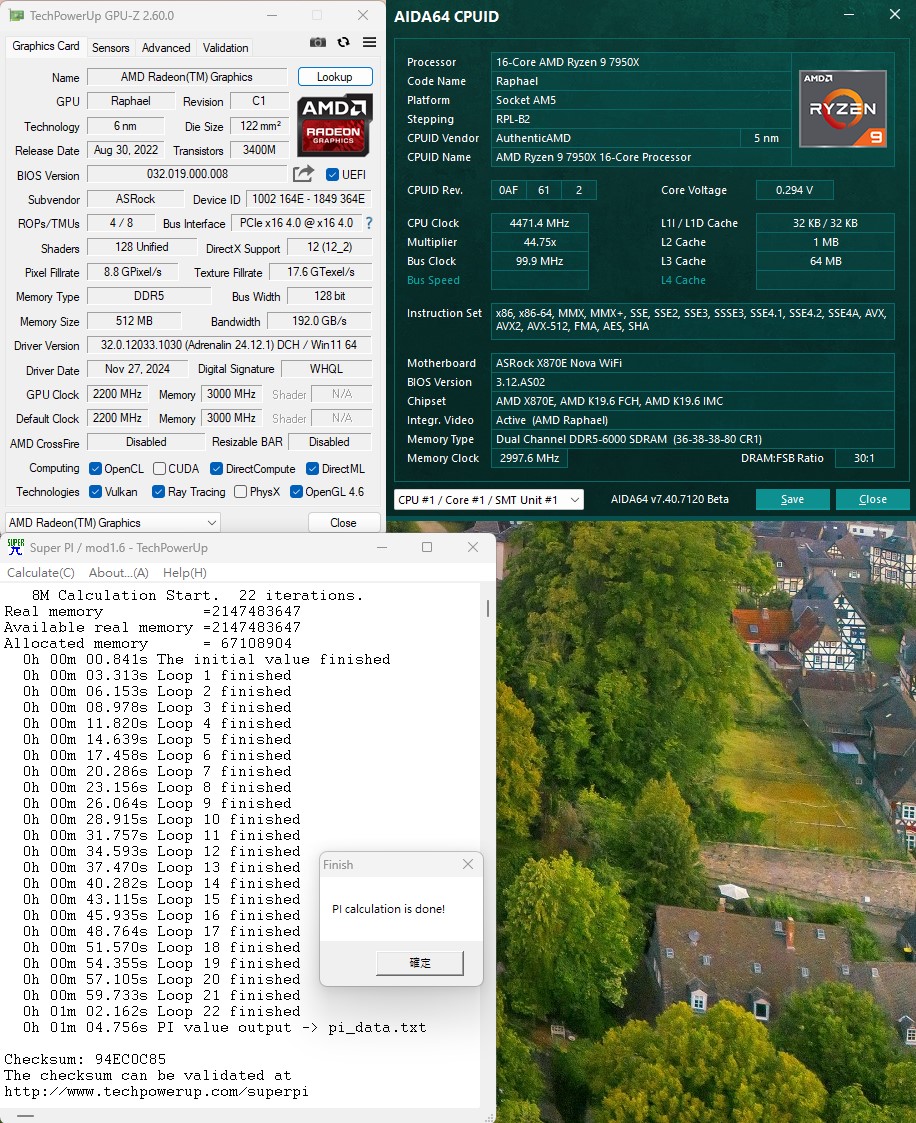Open the Calculate(C) menu in Super PI
The width and height of the screenshot is (916, 1123).
[x=41, y=572]
